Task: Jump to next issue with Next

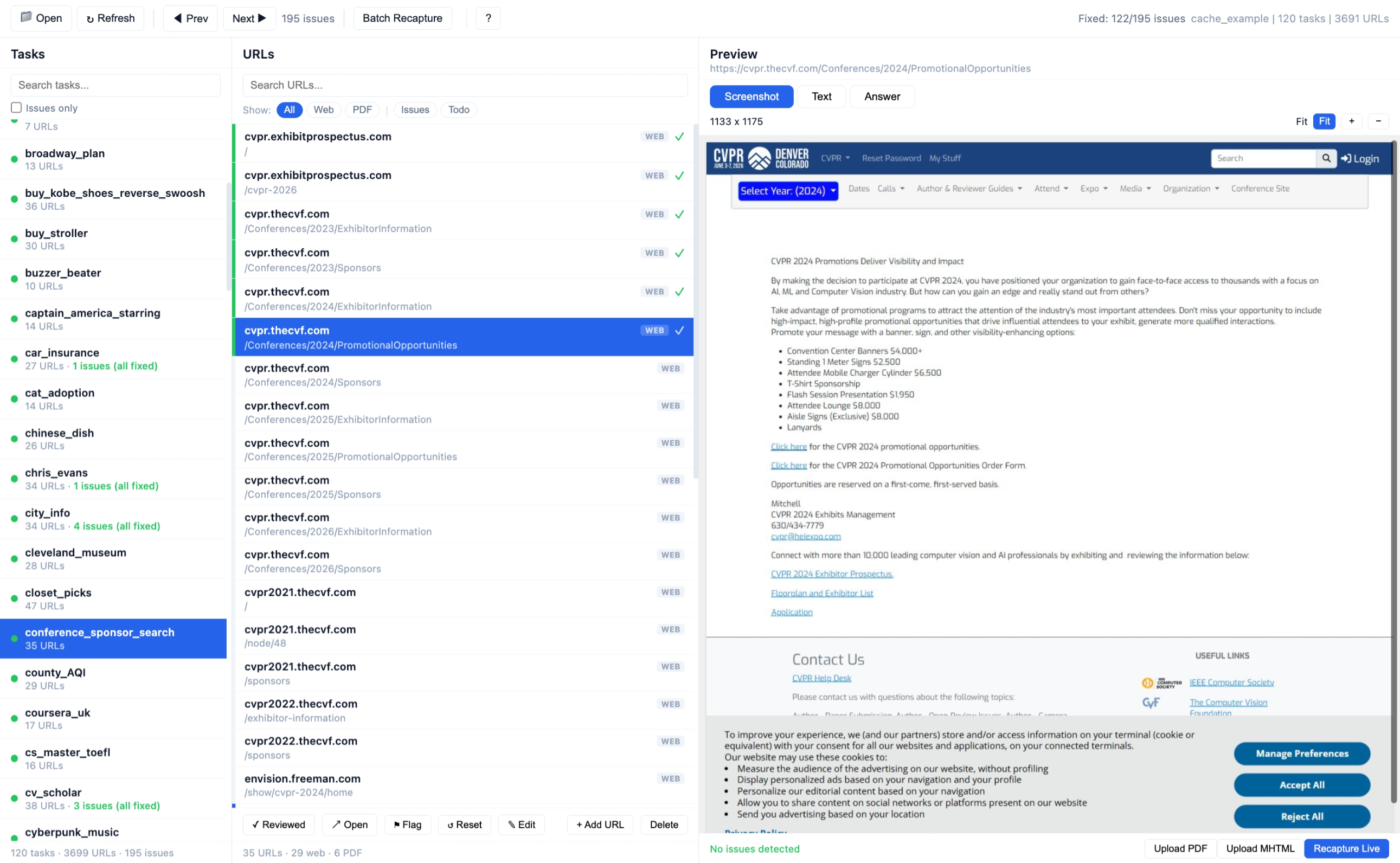Action: point(249,18)
